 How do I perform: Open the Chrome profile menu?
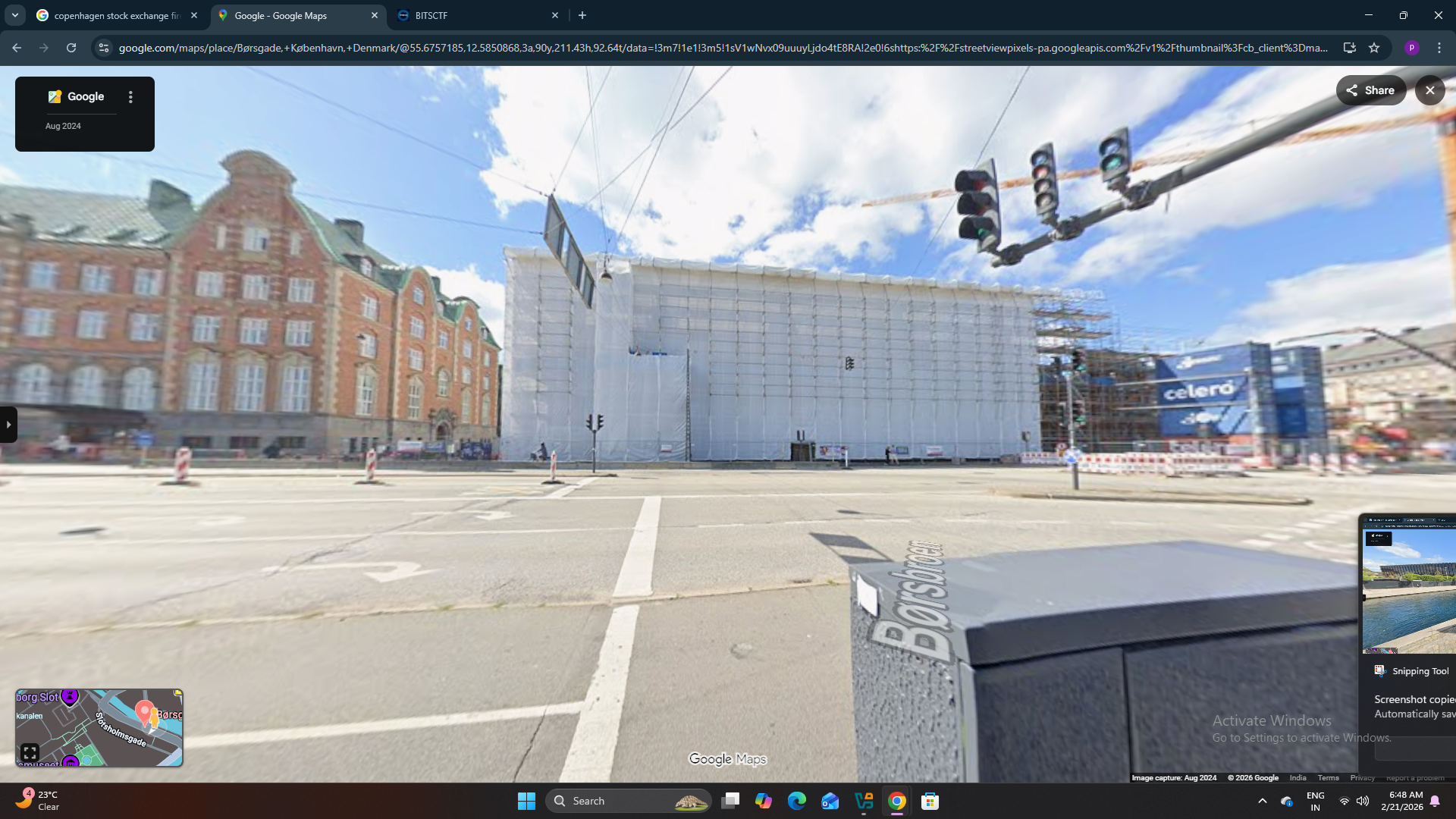coord(1412,47)
